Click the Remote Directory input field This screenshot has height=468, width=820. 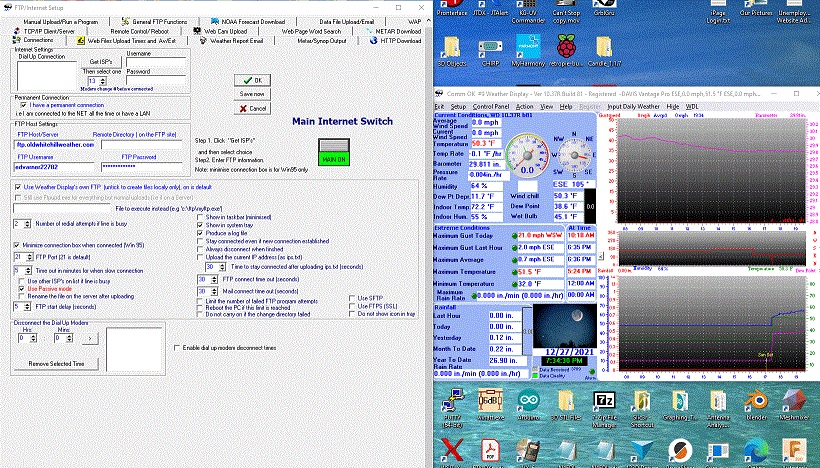(142, 145)
